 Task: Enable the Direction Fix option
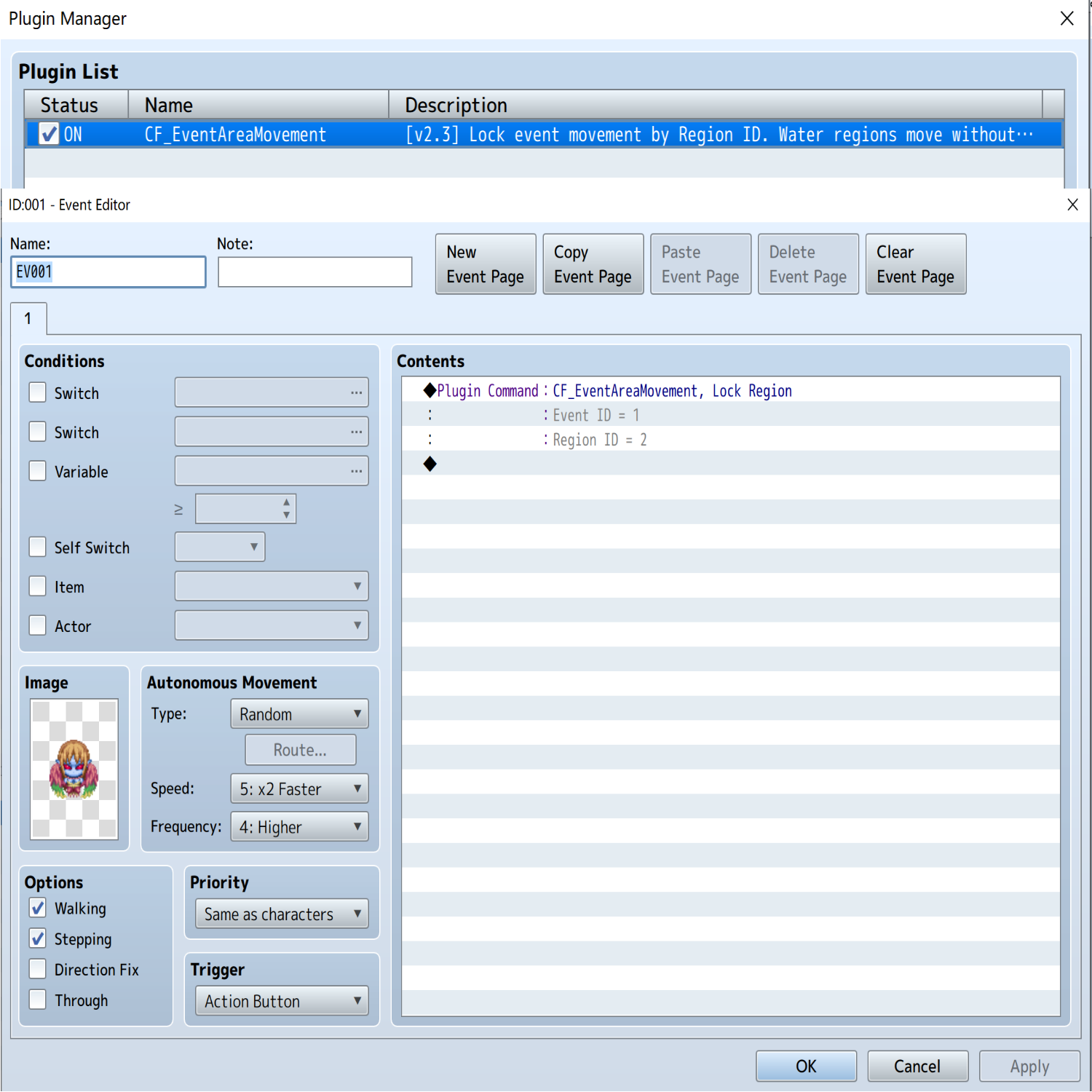coord(38,969)
